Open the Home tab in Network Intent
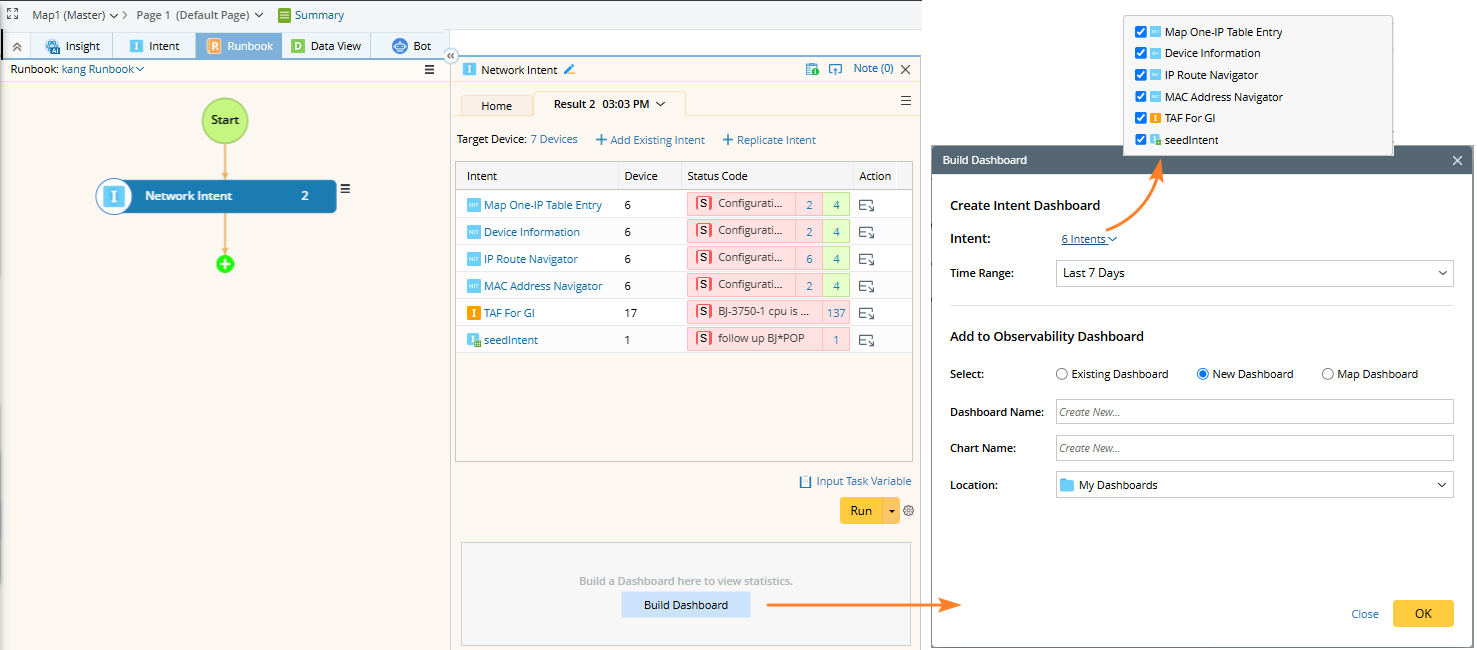 [496, 106]
